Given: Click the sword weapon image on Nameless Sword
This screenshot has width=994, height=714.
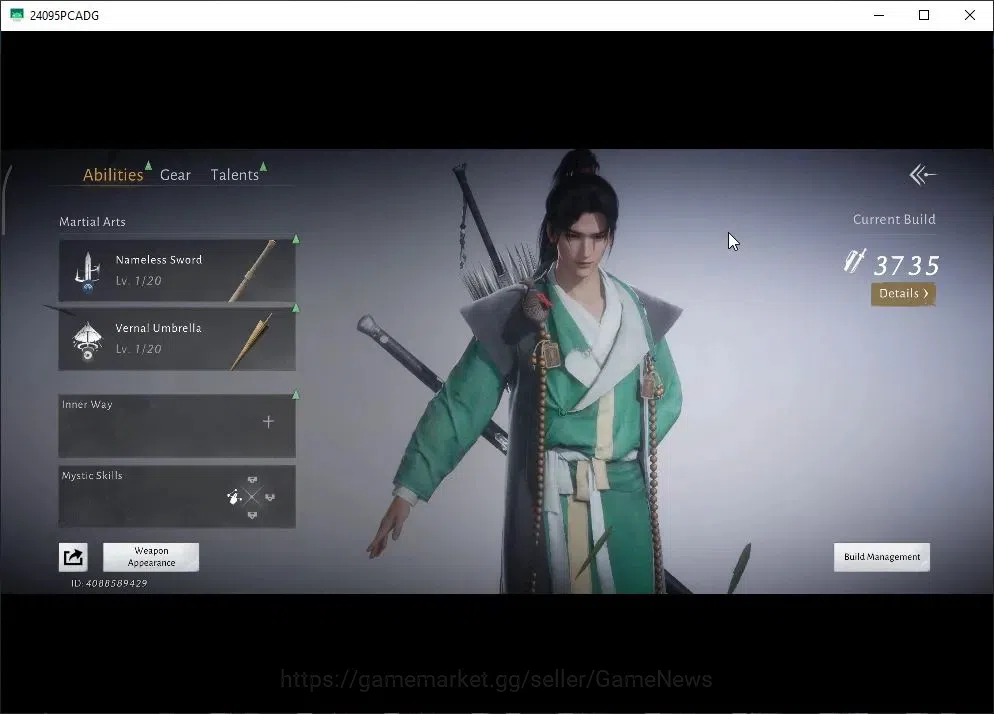Looking at the screenshot, I should pos(252,270).
